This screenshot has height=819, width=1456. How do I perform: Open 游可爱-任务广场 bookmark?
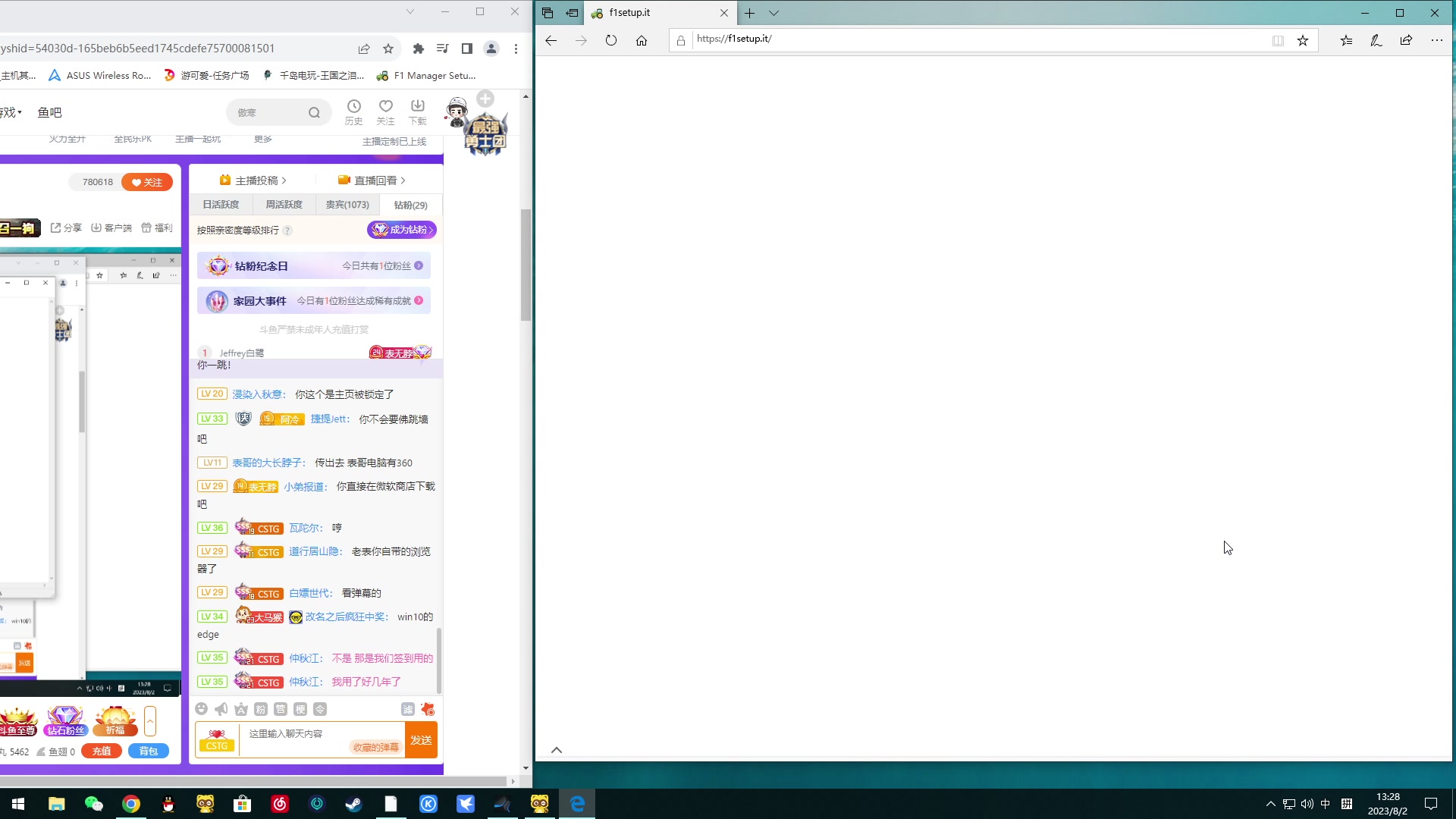pos(207,76)
